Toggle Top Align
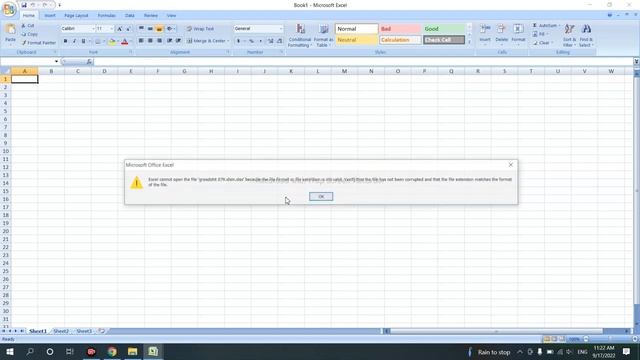Viewport: 640px width, 360px height. tap(141, 29)
